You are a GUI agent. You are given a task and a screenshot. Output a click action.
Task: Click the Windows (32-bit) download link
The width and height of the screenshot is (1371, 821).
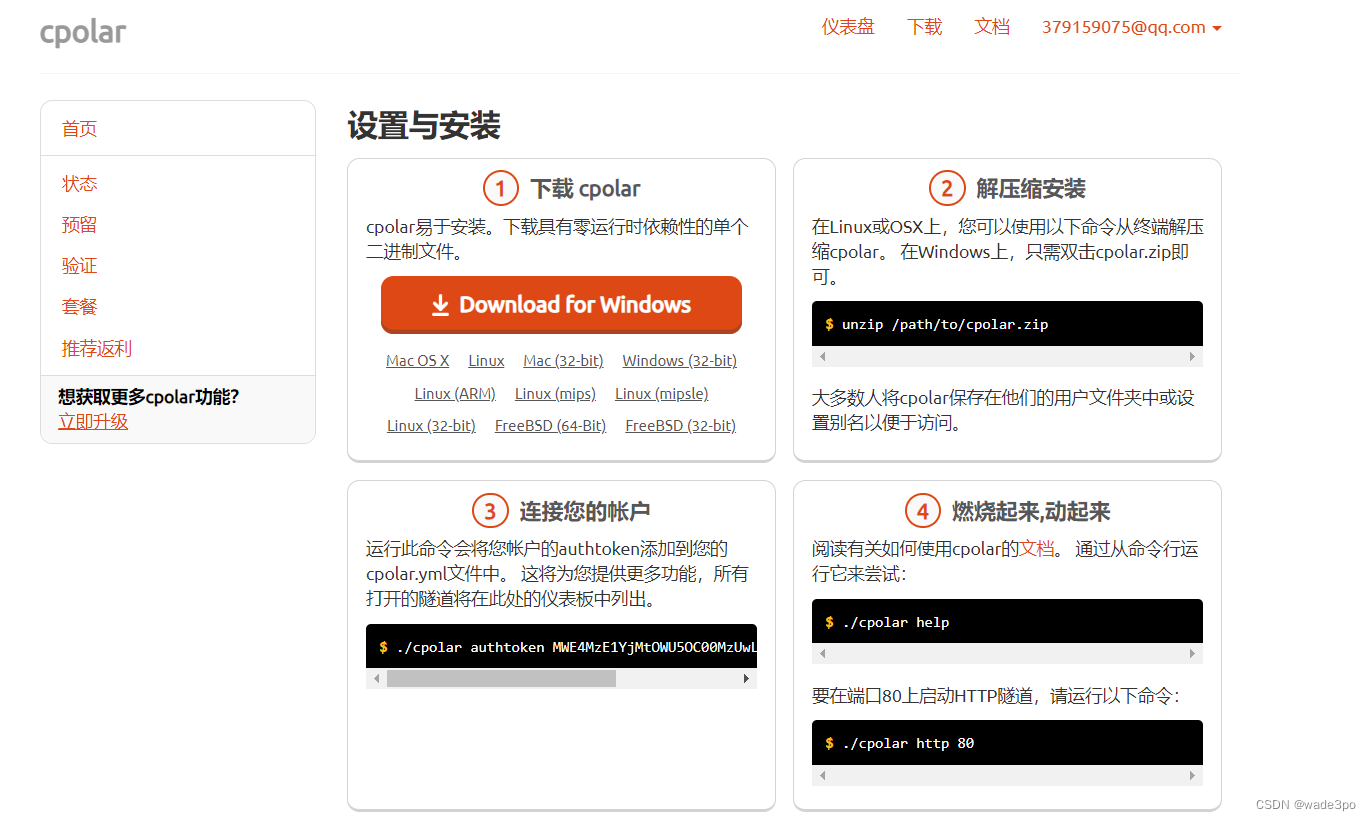click(x=680, y=361)
